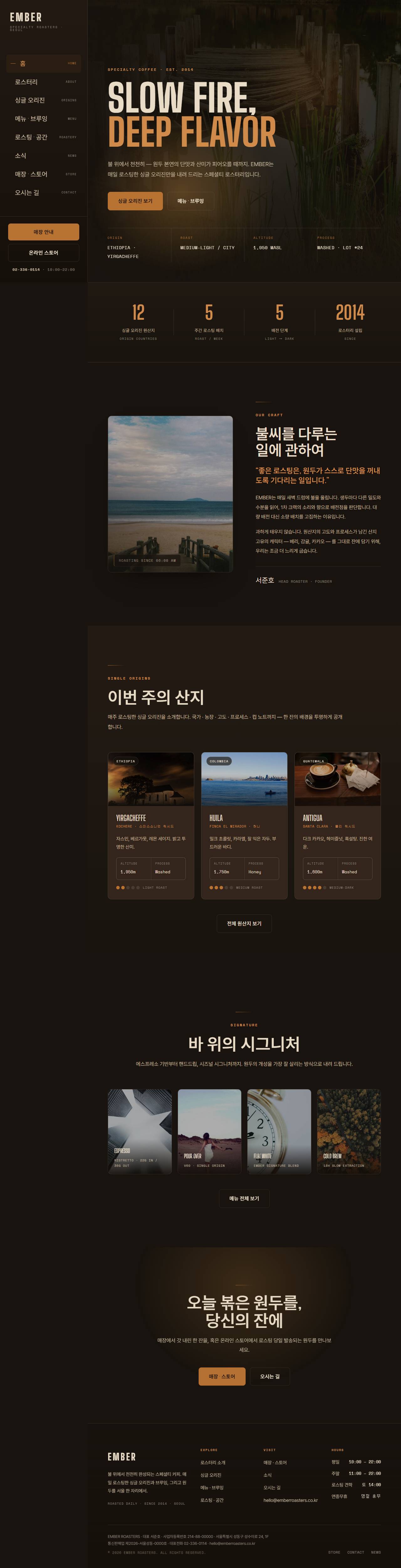Open the Pour Over signature card

[209, 1132]
